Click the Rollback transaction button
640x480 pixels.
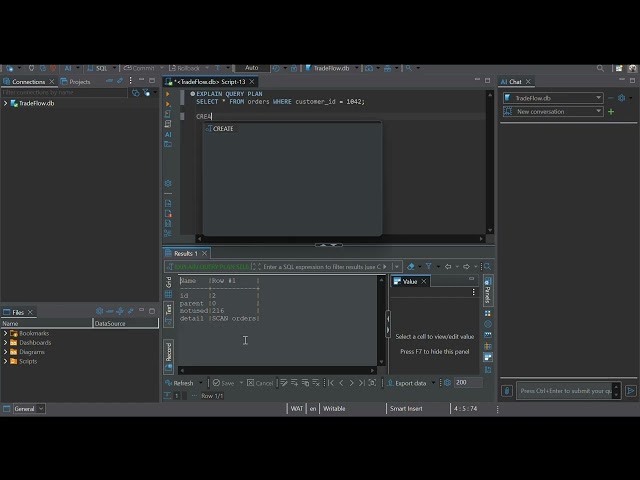pyautogui.click(x=184, y=68)
